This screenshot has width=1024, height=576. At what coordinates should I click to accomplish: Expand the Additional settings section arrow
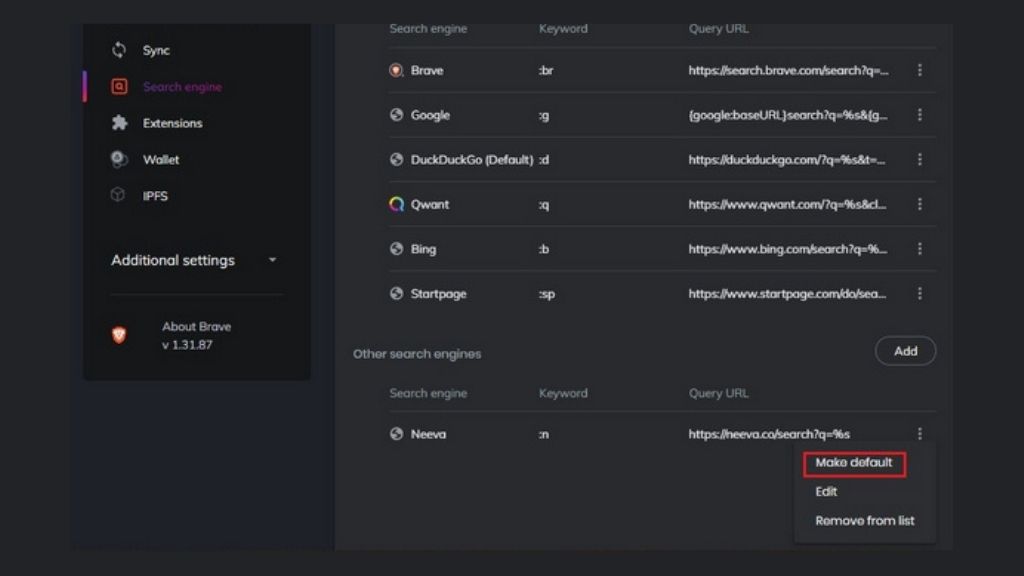point(272,260)
